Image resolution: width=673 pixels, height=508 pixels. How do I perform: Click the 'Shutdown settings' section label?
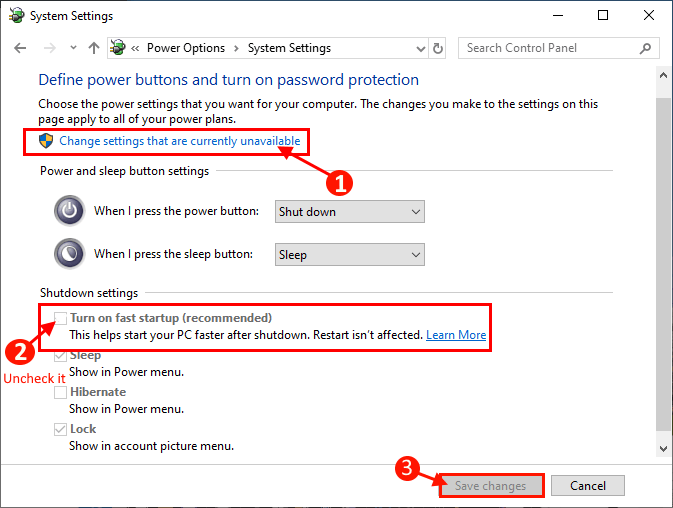tap(89, 293)
